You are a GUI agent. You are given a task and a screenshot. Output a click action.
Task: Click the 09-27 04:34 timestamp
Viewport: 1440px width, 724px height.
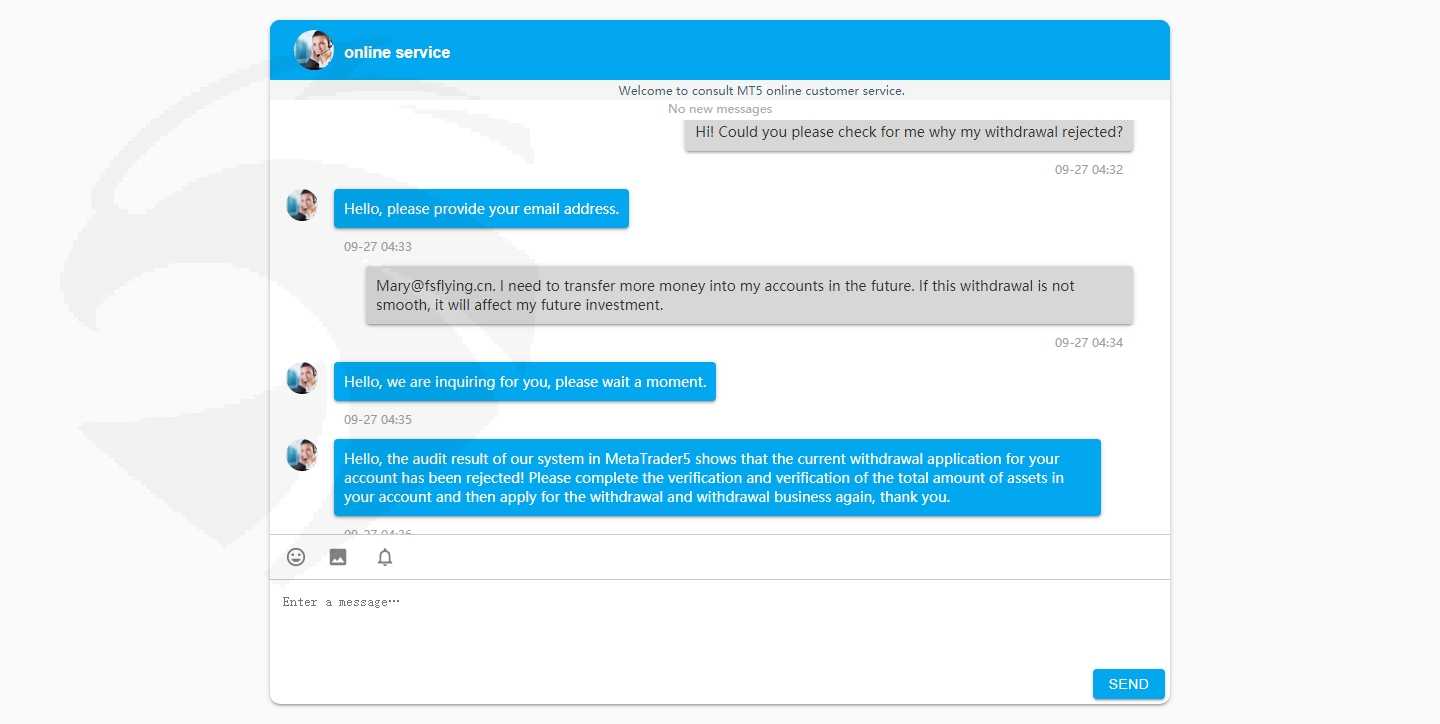[1089, 343]
